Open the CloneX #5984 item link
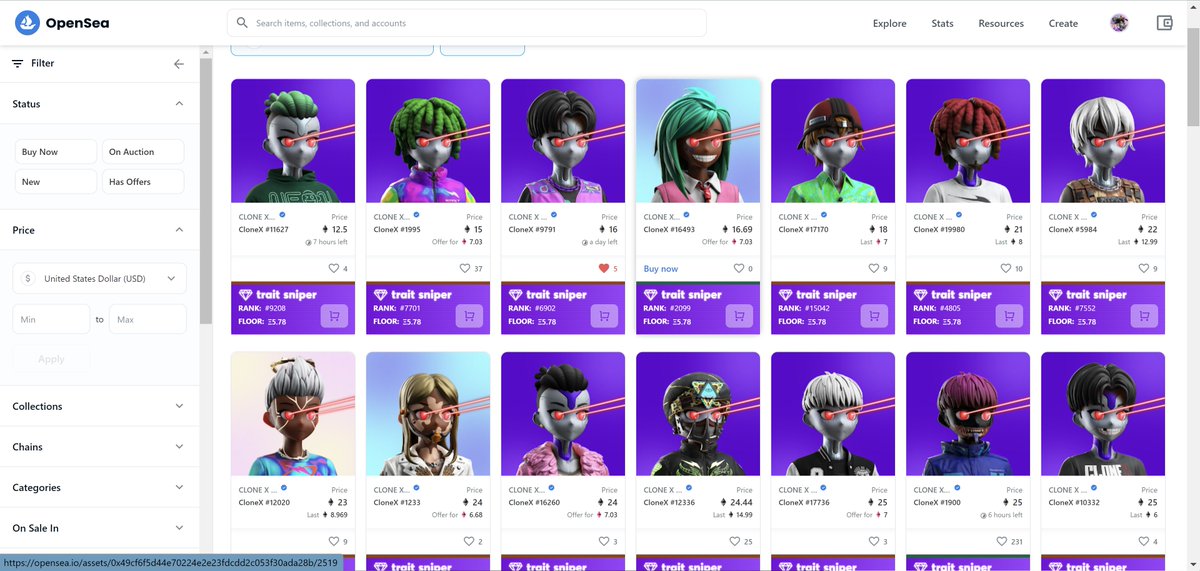The width and height of the screenshot is (1200, 571). coord(1071,230)
